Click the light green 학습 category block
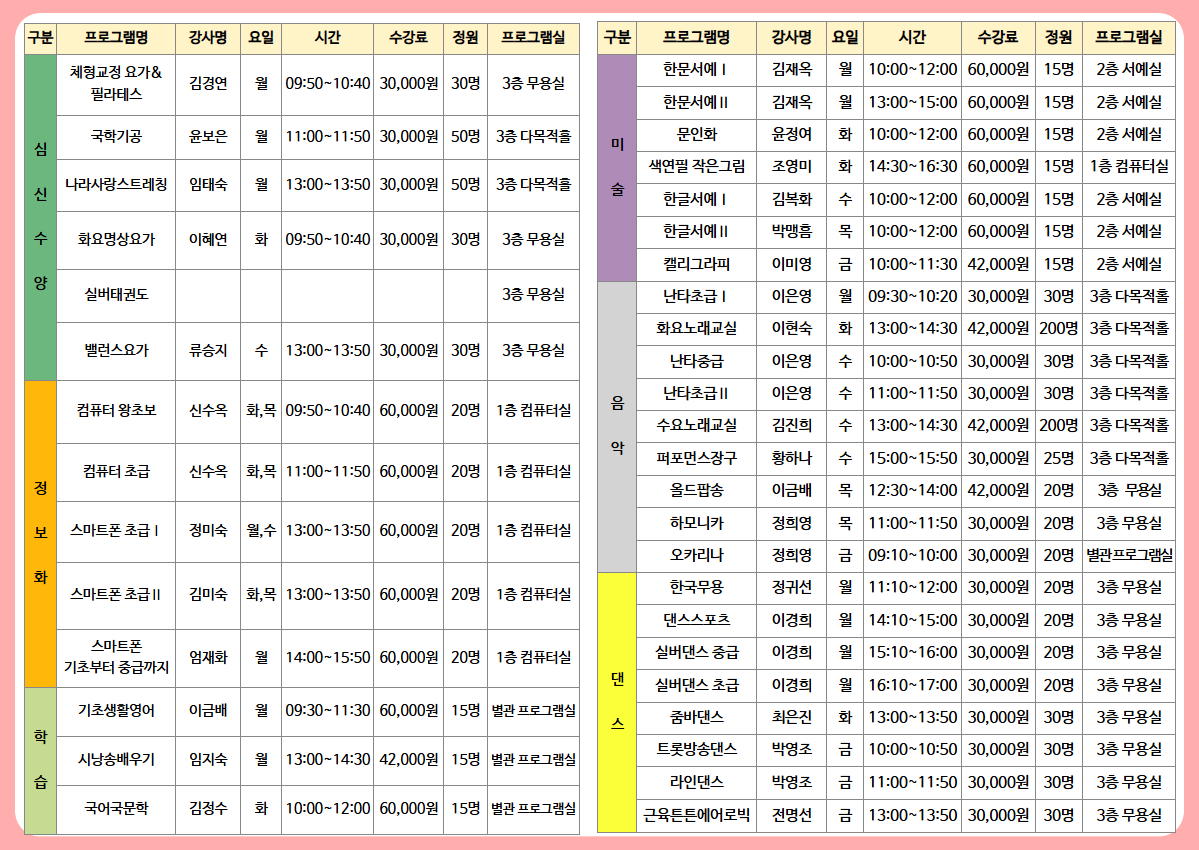 [x=40, y=760]
